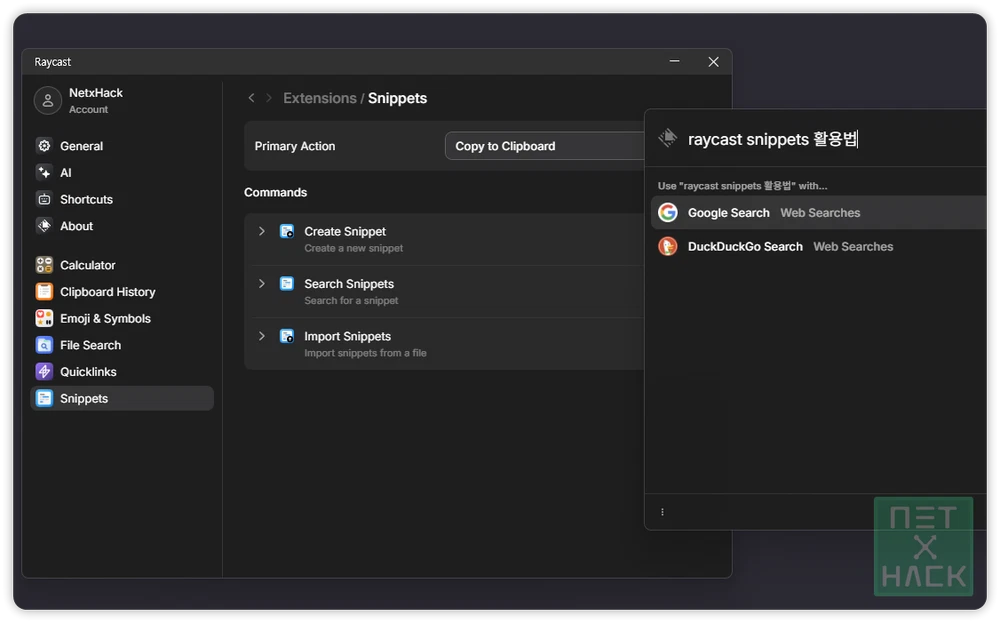
Task: Click the DuckDuckGo logo icon in results
Action: click(668, 246)
